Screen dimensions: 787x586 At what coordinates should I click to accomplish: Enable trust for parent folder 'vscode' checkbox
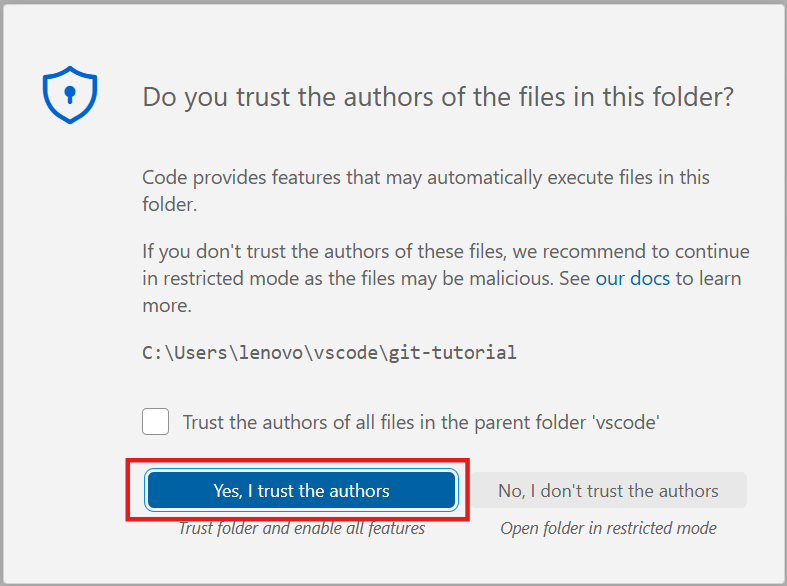pyautogui.click(x=155, y=421)
